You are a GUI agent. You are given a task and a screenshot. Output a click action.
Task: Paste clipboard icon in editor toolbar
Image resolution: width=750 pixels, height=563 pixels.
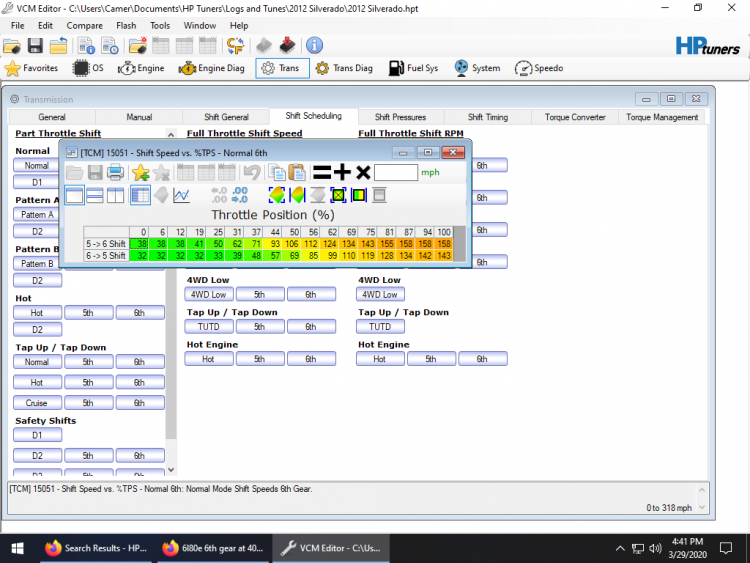[x=297, y=172]
